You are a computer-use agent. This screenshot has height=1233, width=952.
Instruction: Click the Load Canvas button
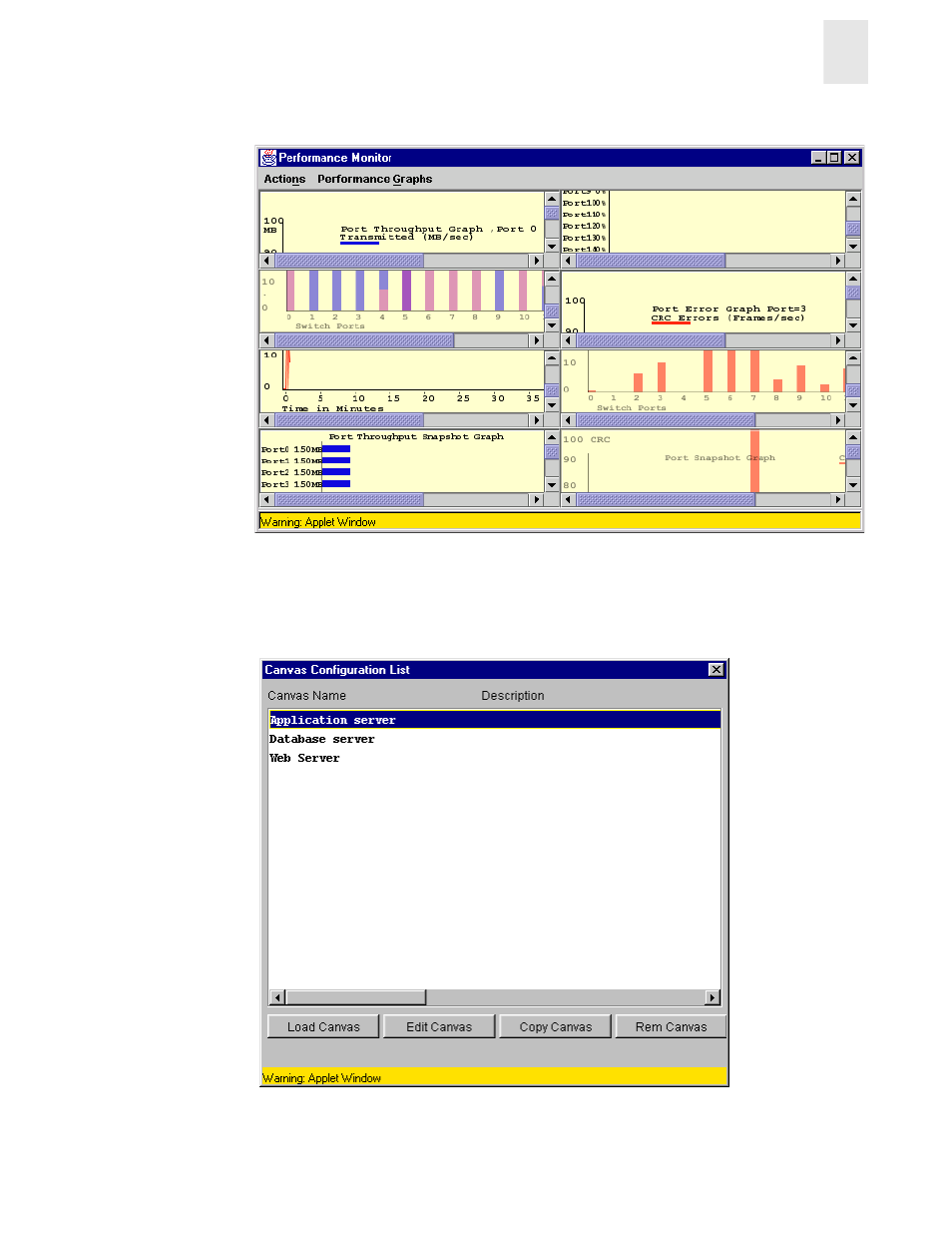tap(323, 1026)
